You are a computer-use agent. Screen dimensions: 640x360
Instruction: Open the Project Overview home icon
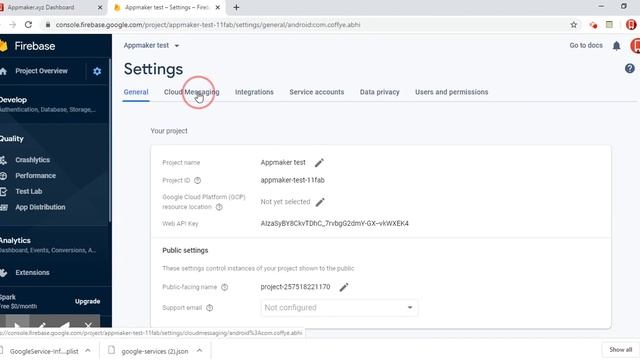tap(3, 71)
